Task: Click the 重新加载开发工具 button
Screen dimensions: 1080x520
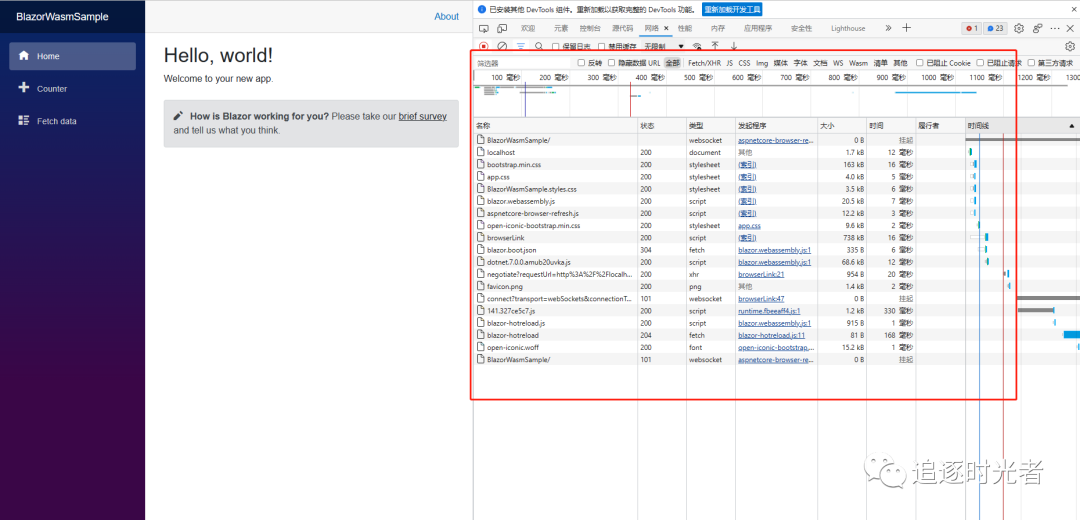Action: tap(732, 9)
